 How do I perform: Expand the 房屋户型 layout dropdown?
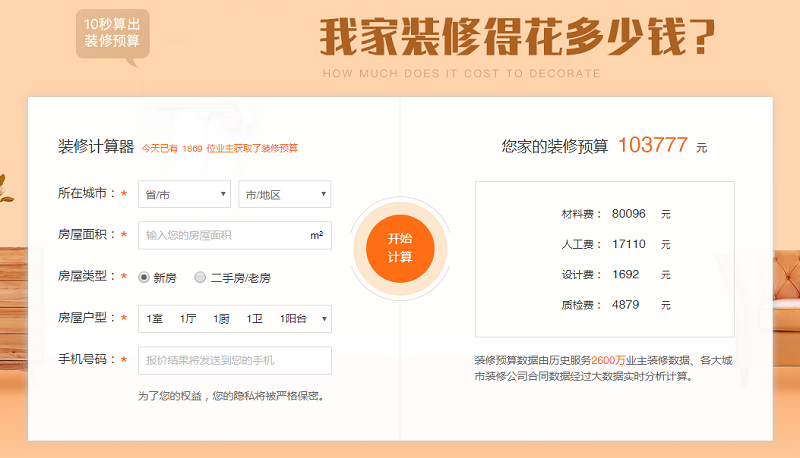pyautogui.click(x=235, y=319)
